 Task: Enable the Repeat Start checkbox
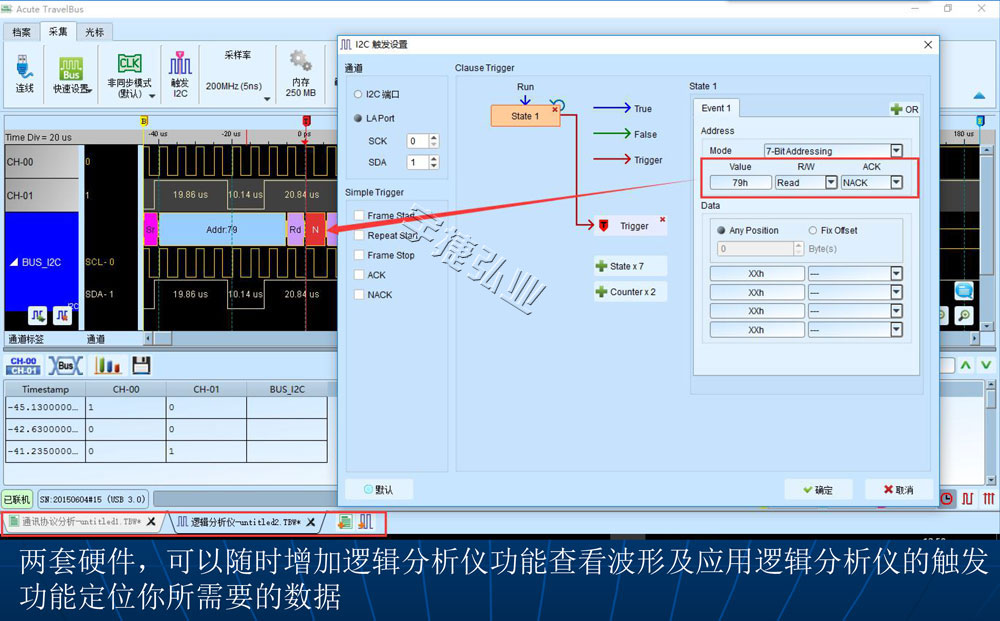pos(360,235)
